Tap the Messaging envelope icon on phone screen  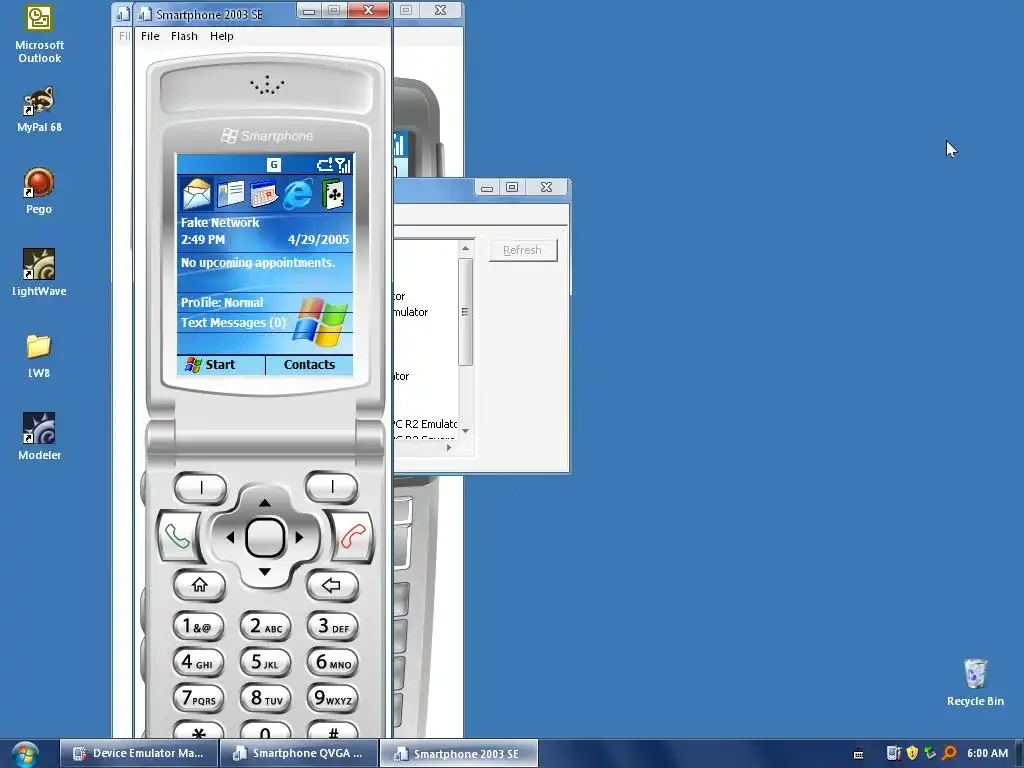[197, 194]
